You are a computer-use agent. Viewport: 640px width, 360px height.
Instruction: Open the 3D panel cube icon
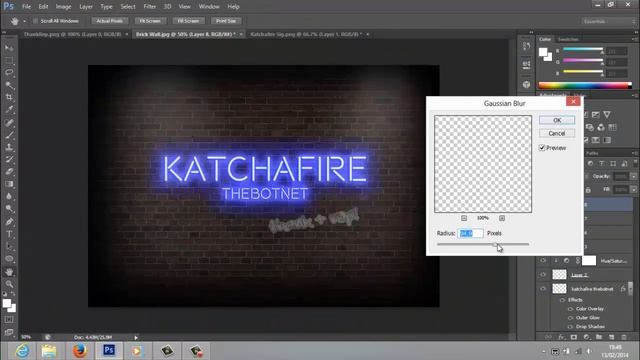pyautogui.click(x=526, y=84)
